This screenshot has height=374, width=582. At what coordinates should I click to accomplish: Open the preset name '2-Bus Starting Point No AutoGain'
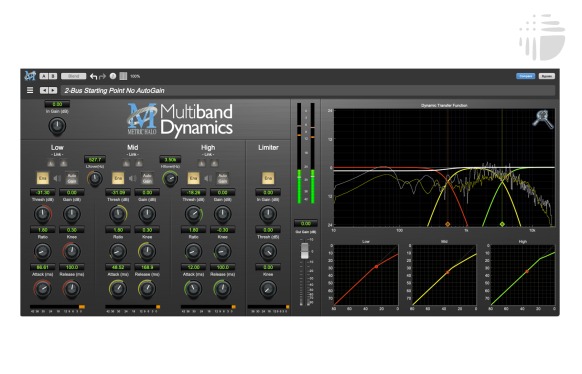(114, 91)
